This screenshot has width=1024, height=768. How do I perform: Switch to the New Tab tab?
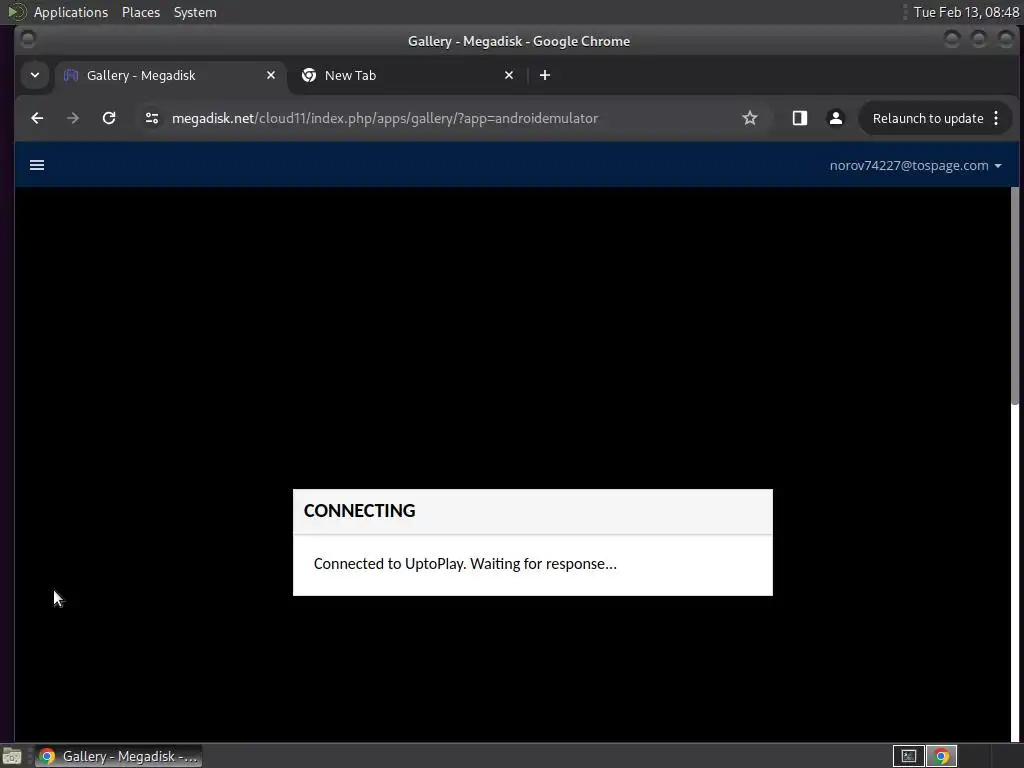click(x=408, y=75)
